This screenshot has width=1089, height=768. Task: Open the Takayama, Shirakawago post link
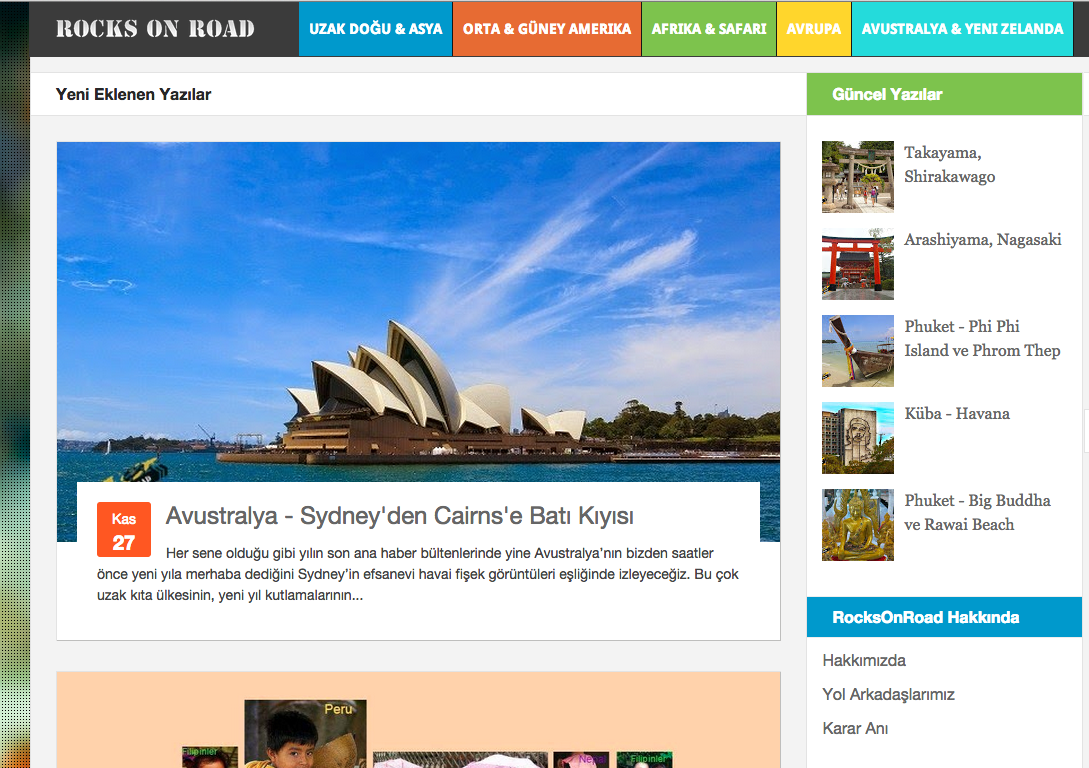click(949, 165)
